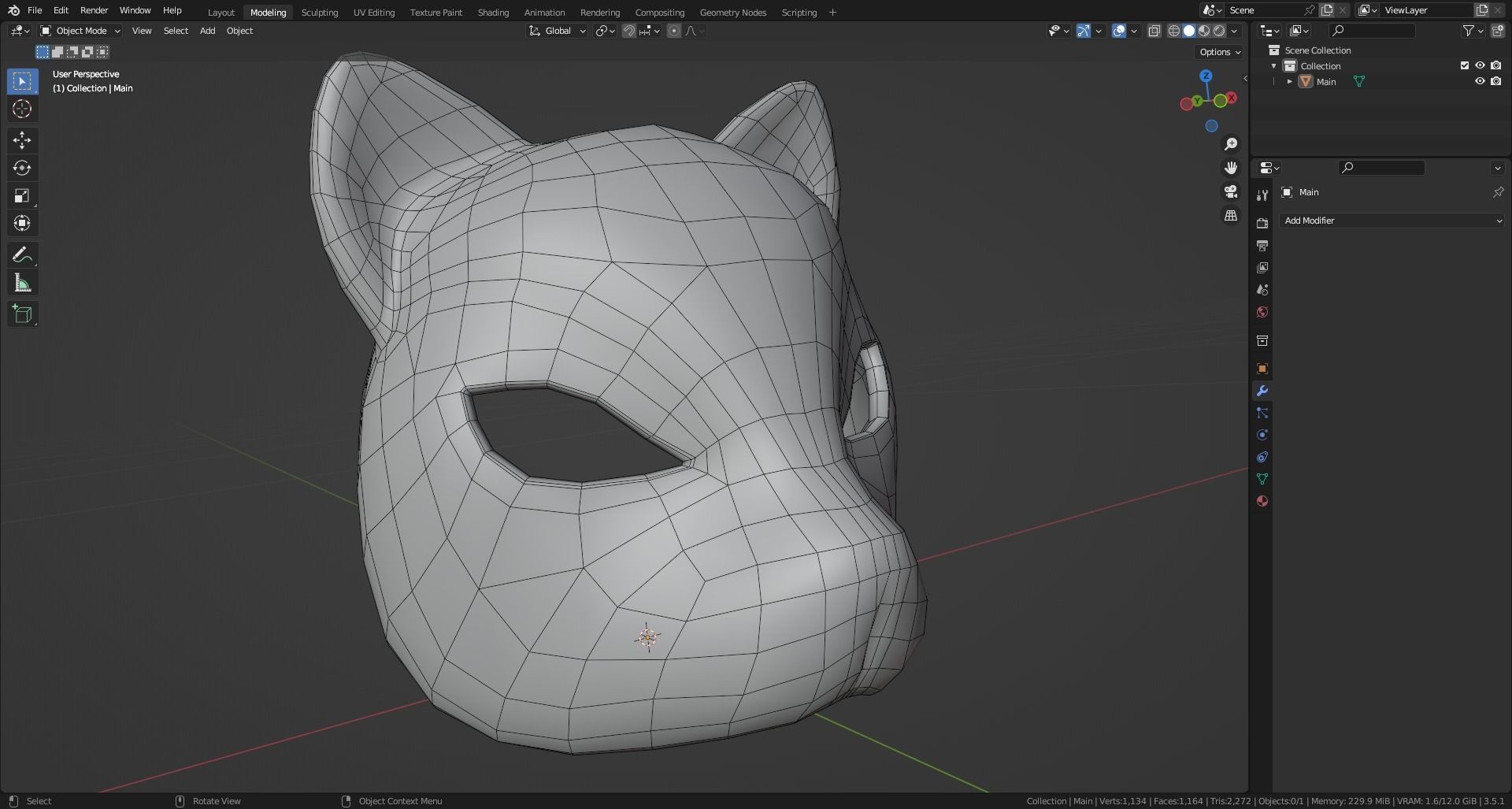This screenshot has width=1512, height=809.
Task: Open the Particles properties tab
Action: [x=1262, y=413]
